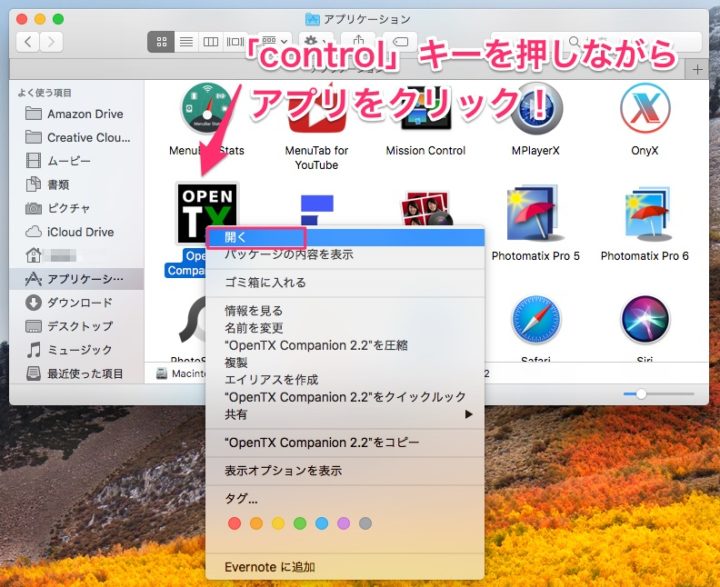The height and width of the screenshot is (587, 720).
Task: Switch Finder to column view
Action: click(x=210, y=42)
